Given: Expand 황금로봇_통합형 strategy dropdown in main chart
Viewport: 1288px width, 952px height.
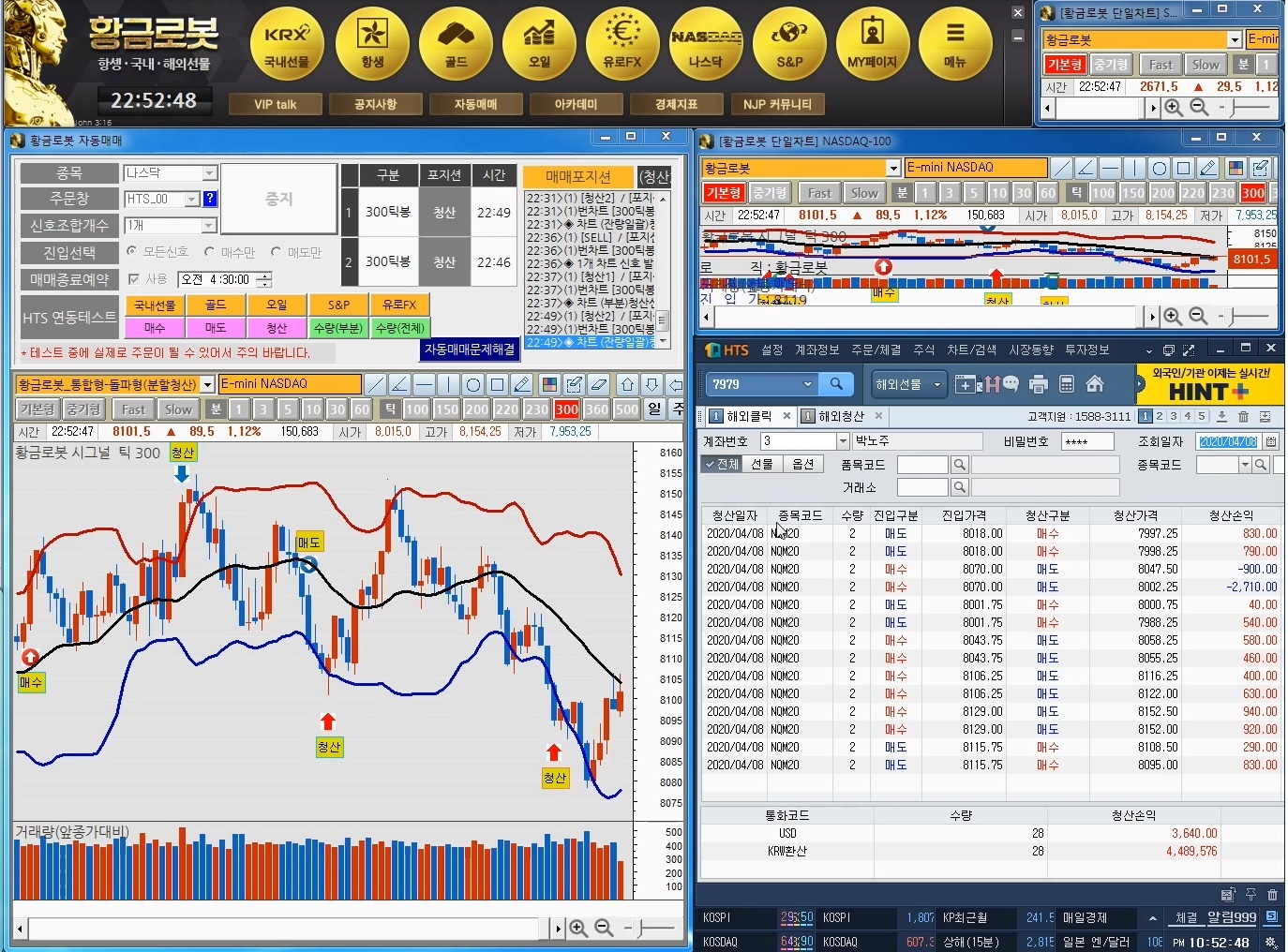Looking at the screenshot, I should pyautogui.click(x=208, y=384).
